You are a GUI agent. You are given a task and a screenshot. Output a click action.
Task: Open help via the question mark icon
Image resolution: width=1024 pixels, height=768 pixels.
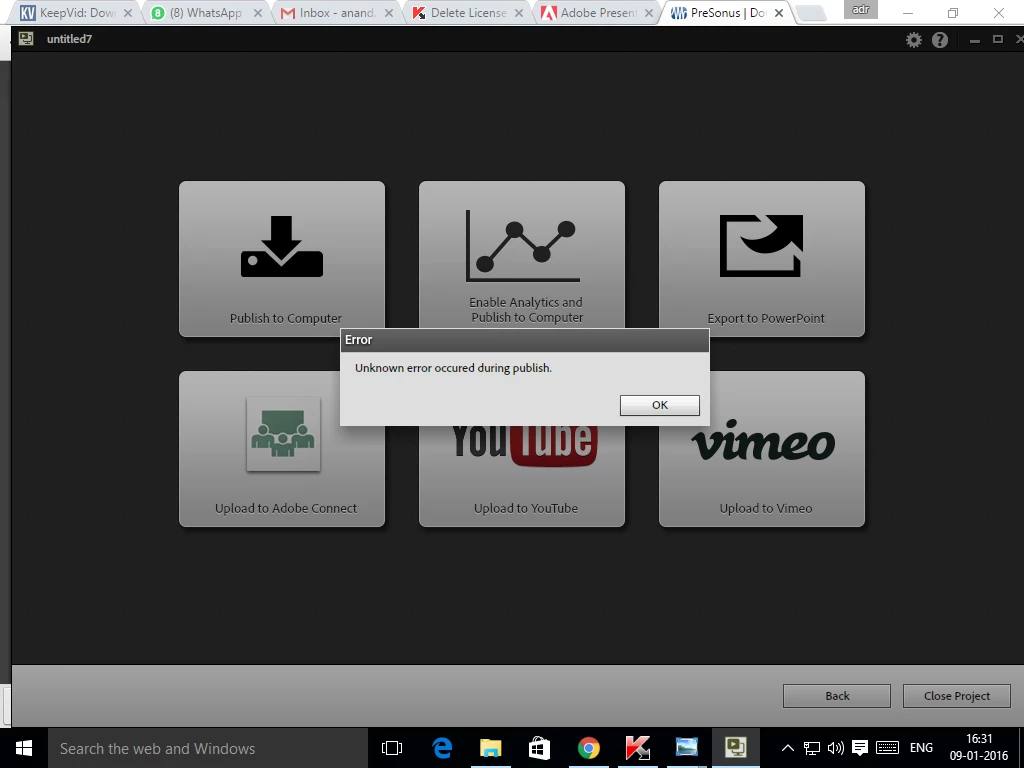940,40
